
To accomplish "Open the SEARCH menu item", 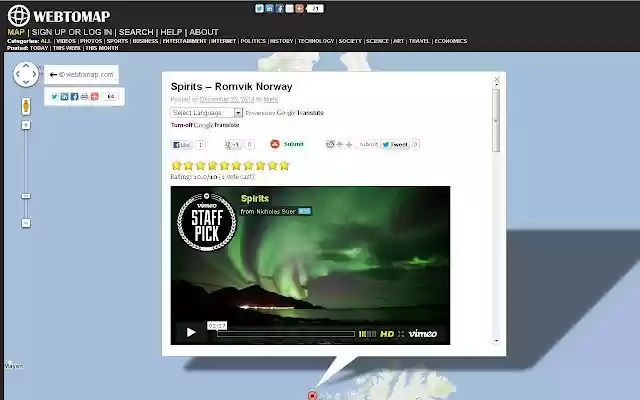I will (136, 32).
